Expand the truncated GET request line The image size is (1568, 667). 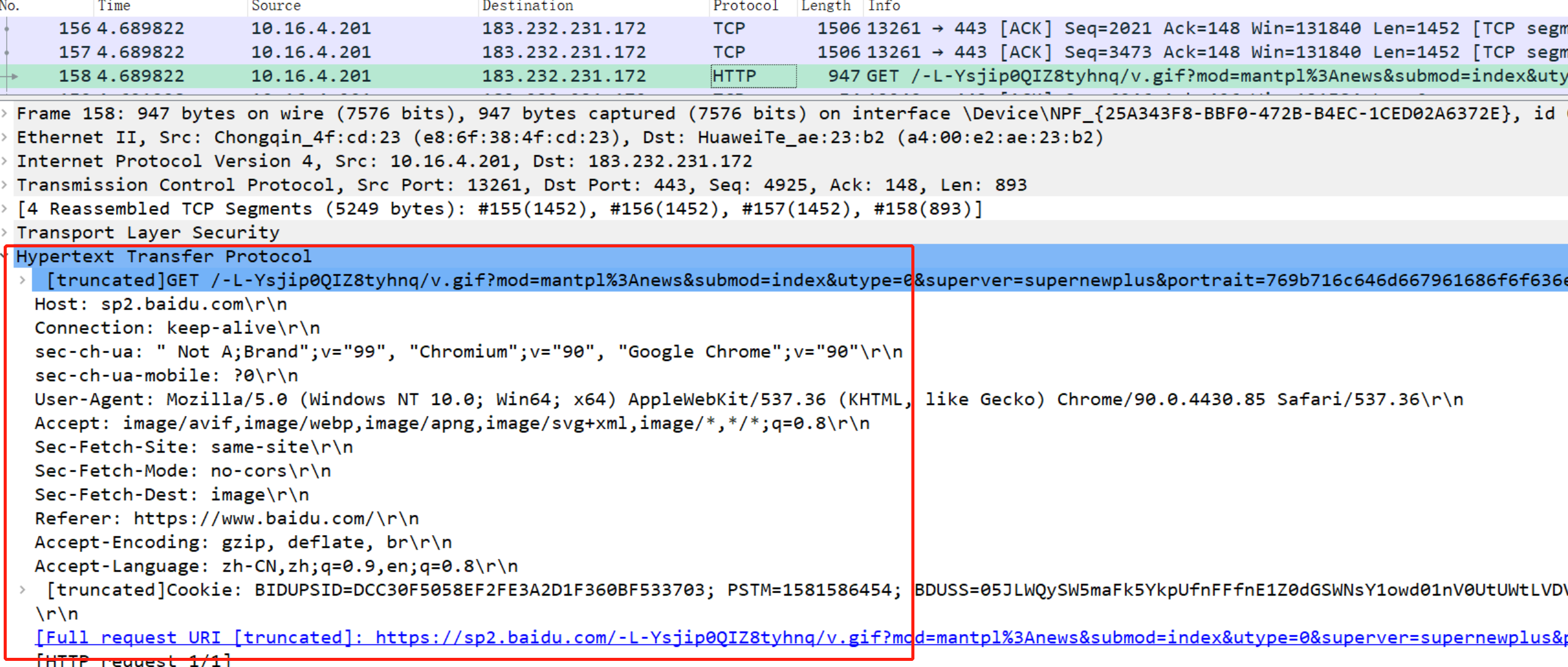22,280
